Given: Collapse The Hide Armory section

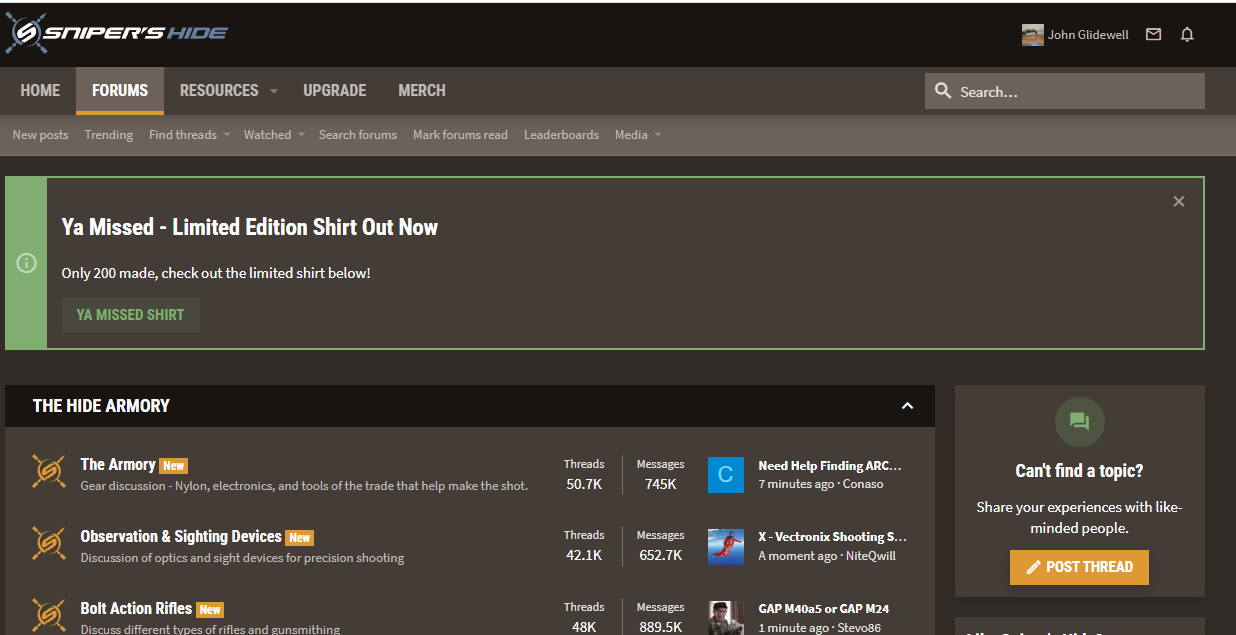Looking at the screenshot, I should tap(907, 406).
